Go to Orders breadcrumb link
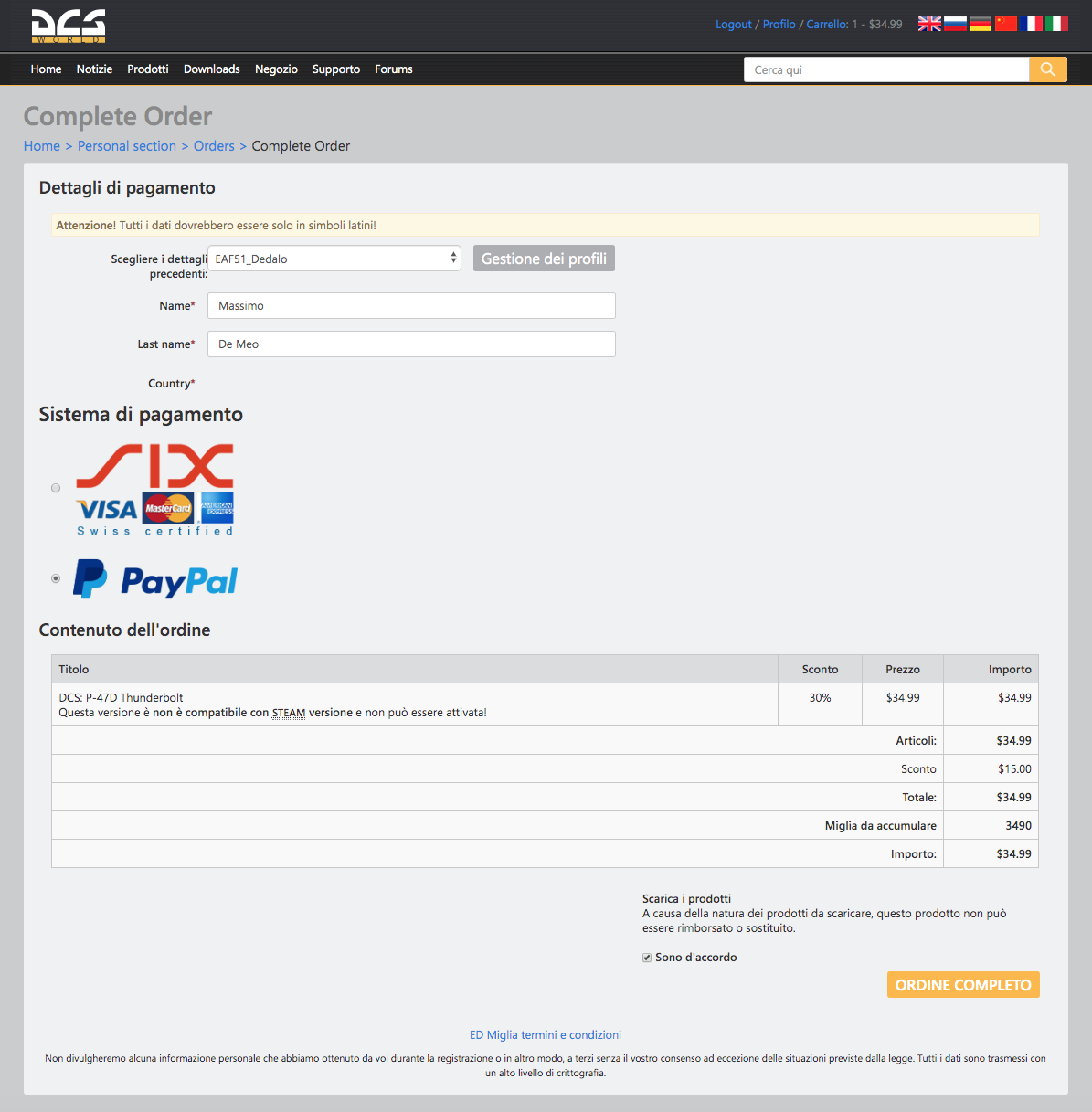The height and width of the screenshot is (1112, 1092). tap(214, 146)
